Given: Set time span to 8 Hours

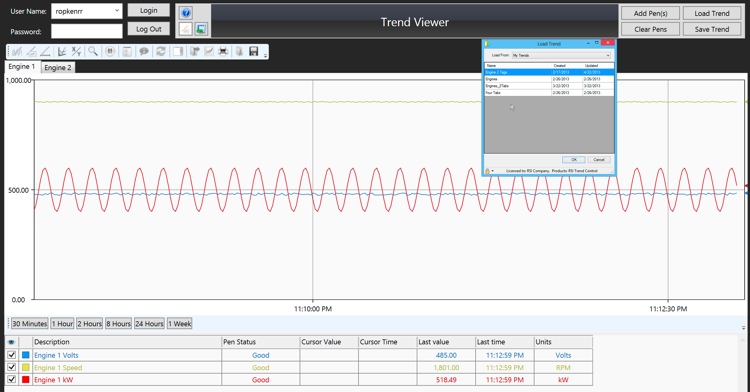Looking at the screenshot, I should pyautogui.click(x=118, y=324).
